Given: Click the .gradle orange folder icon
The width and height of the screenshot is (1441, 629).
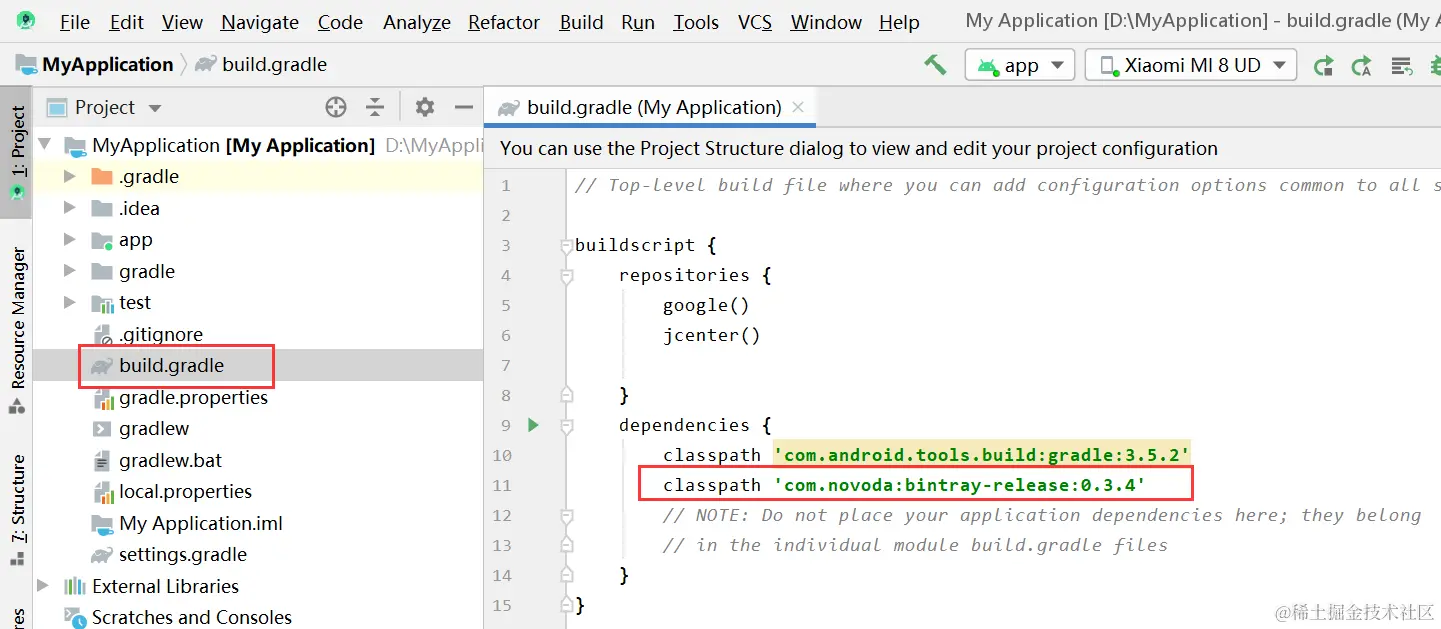Looking at the screenshot, I should (102, 177).
